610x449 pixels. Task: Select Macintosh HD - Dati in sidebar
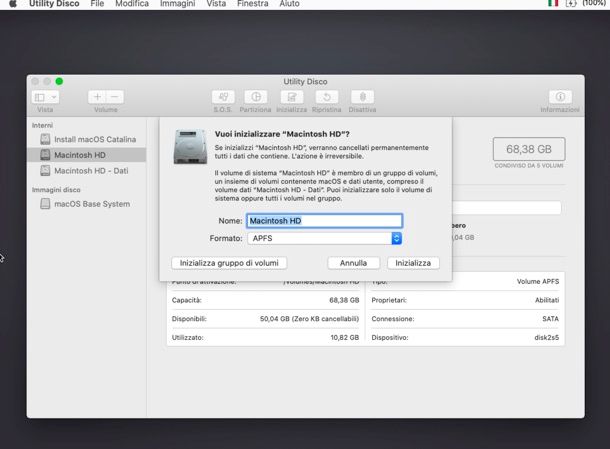click(x=84, y=171)
